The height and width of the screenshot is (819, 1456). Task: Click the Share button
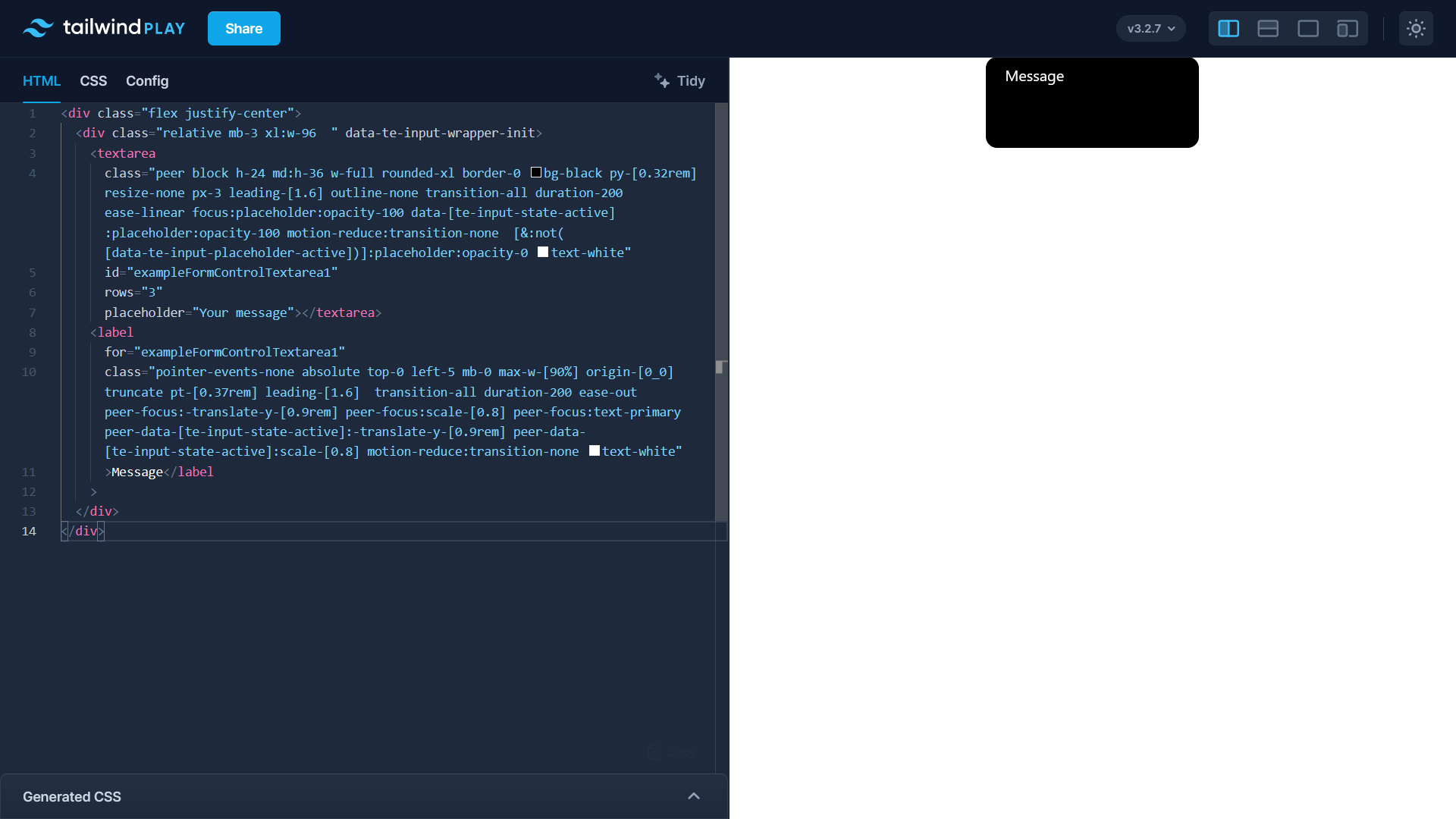(x=243, y=28)
